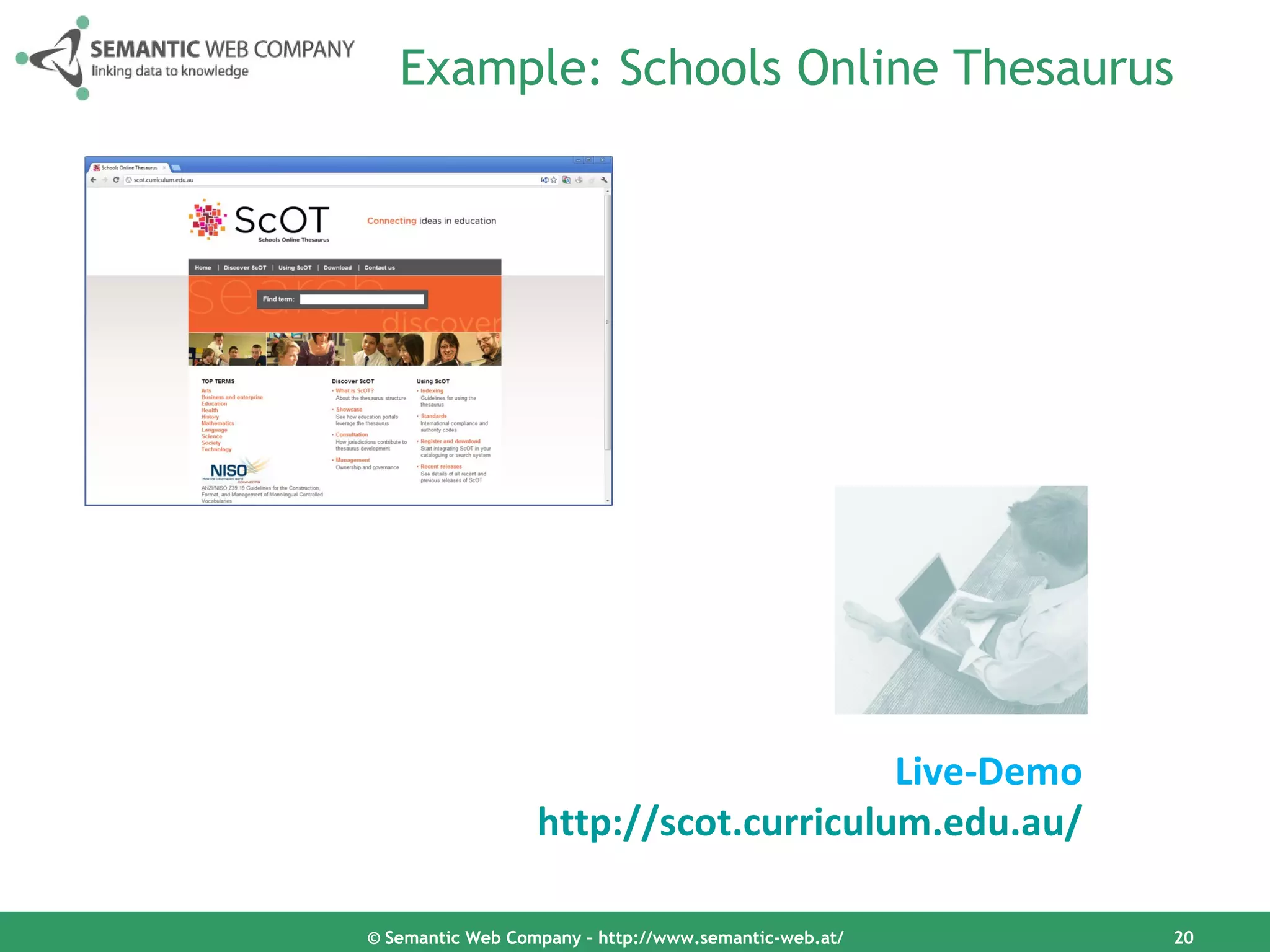The width and height of the screenshot is (1270, 952).
Task: Click the people photo banner
Action: (345, 350)
